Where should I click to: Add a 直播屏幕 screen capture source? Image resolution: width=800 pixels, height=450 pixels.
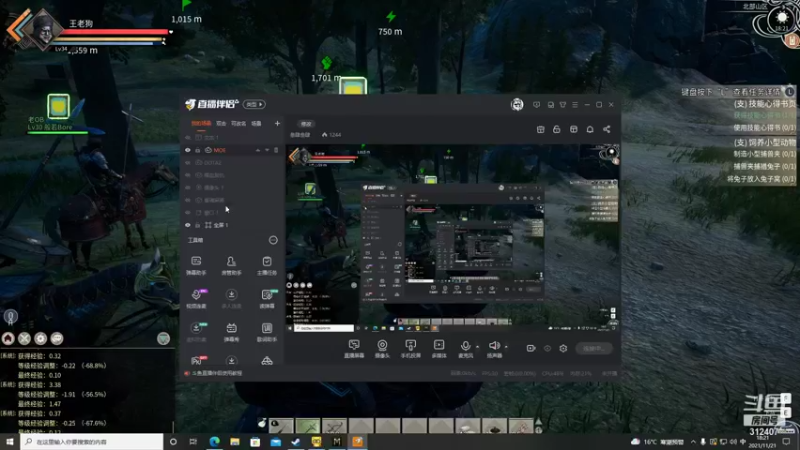[354, 349]
